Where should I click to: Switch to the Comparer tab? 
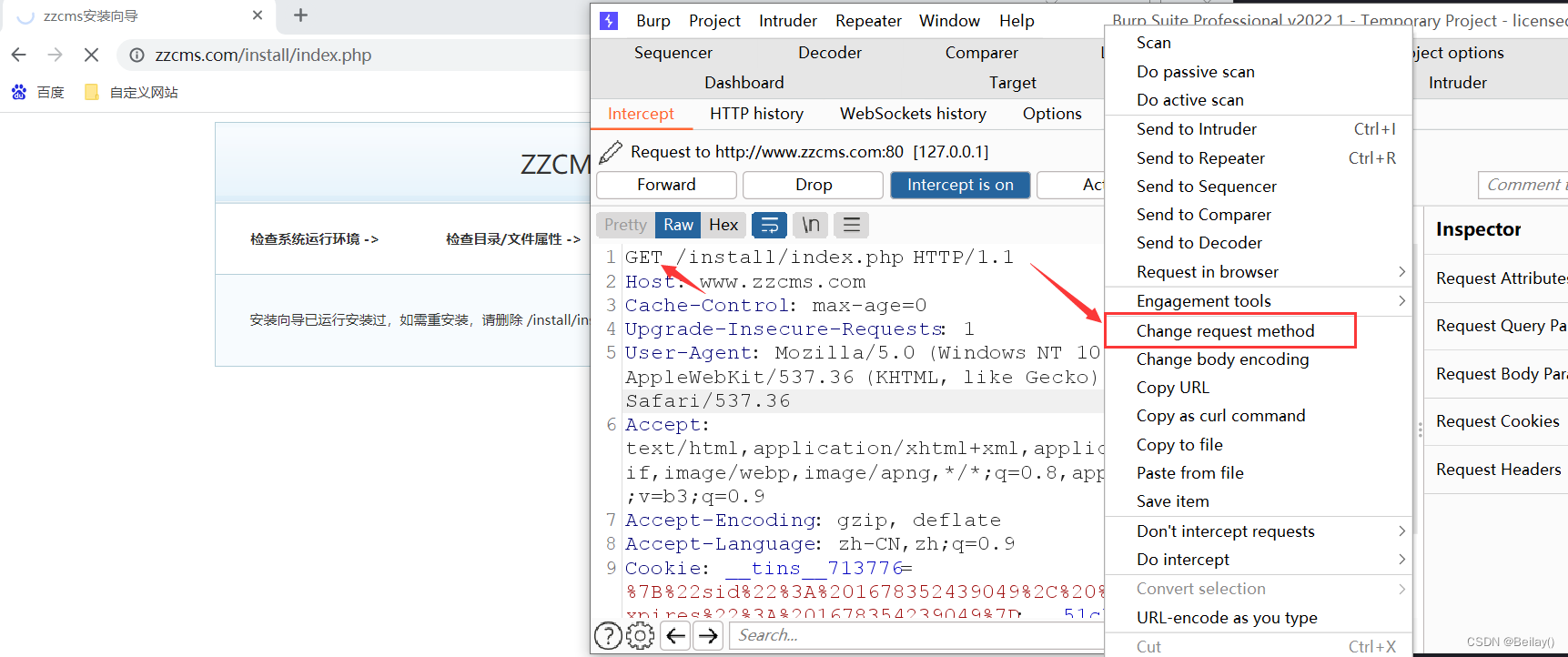tap(981, 53)
